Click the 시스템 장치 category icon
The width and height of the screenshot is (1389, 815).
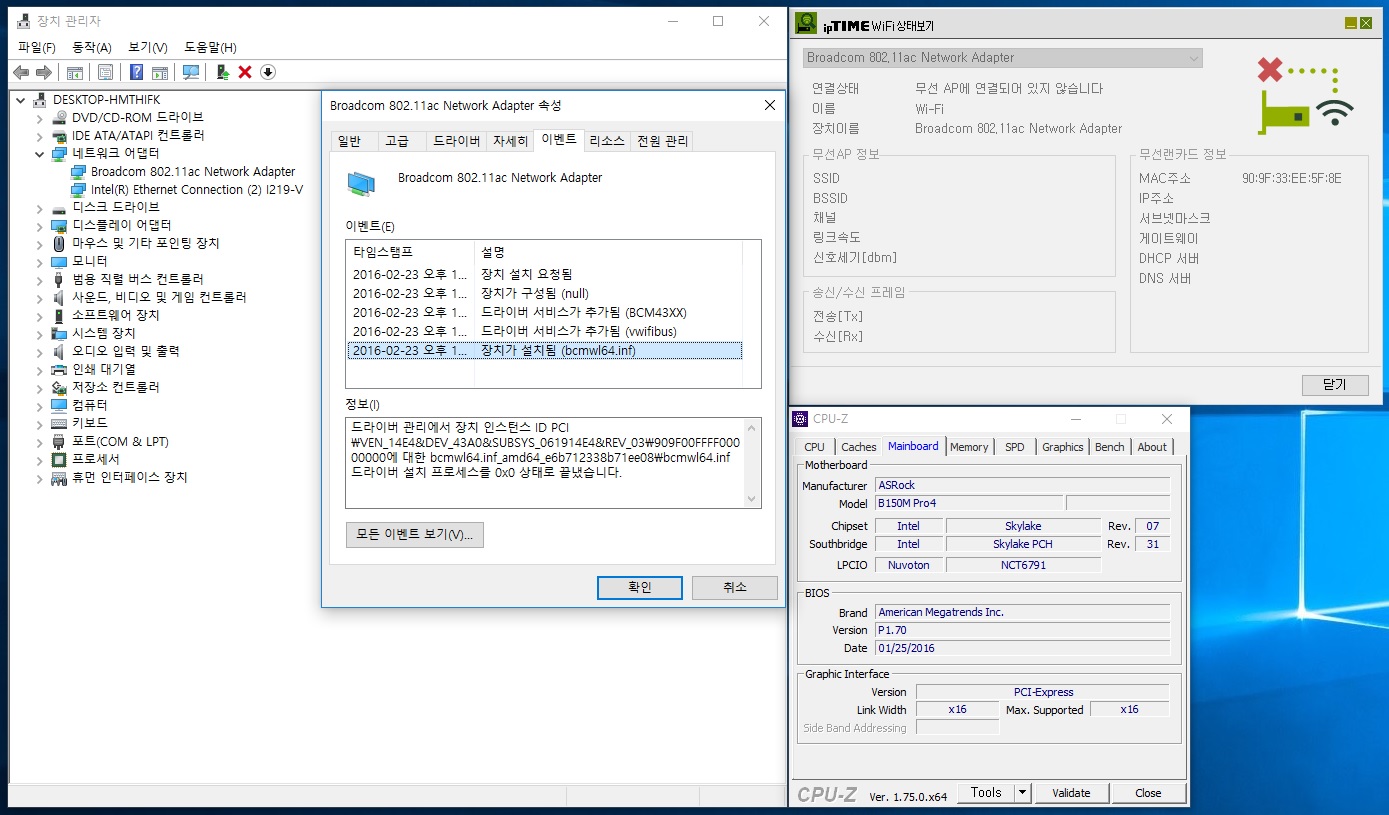click(60, 333)
